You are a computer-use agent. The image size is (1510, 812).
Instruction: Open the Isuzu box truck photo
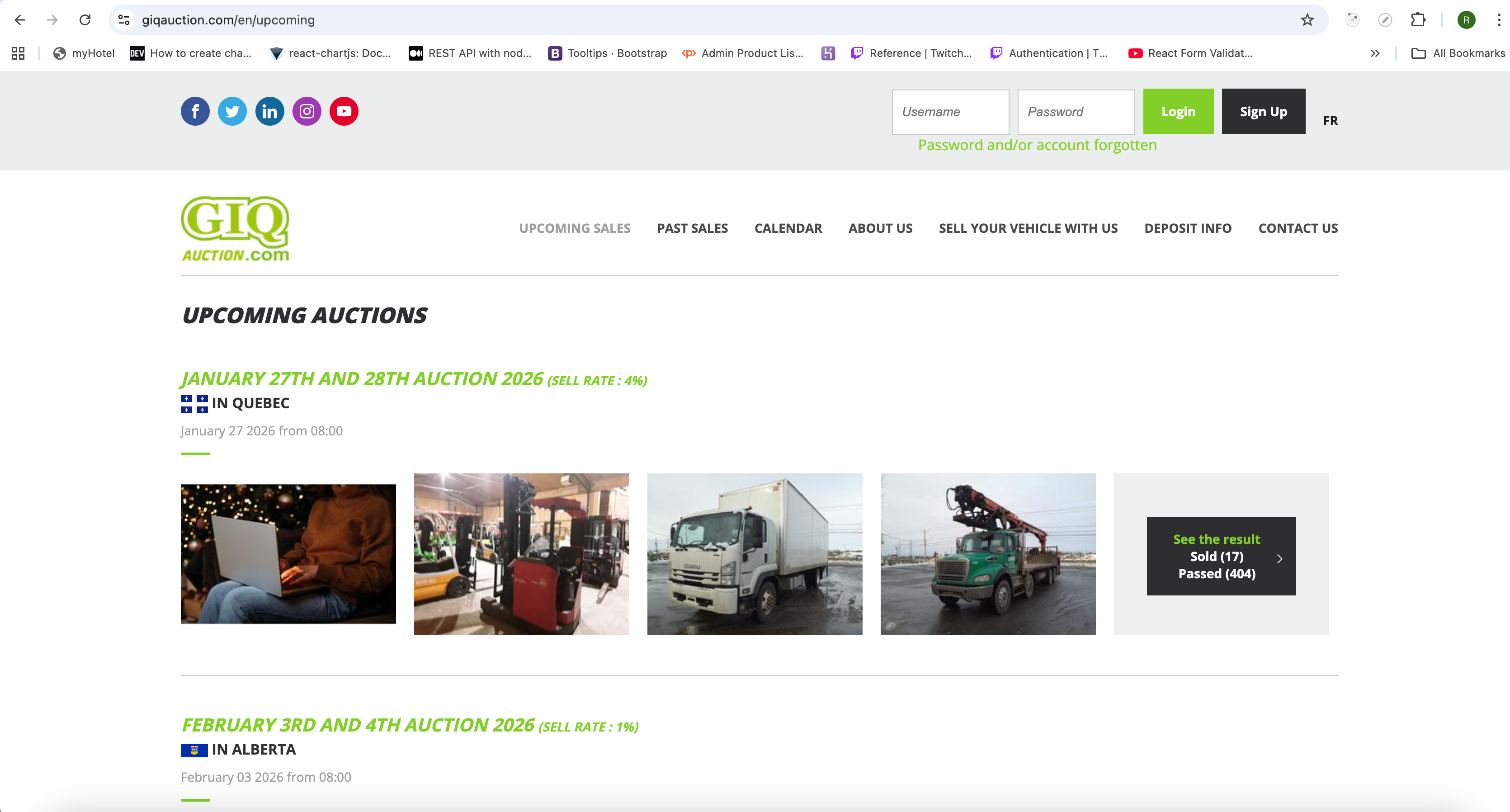[x=755, y=553]
